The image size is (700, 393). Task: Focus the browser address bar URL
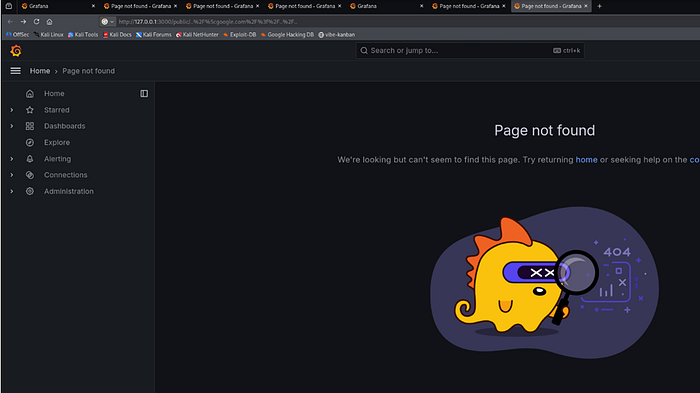(208, 21)
